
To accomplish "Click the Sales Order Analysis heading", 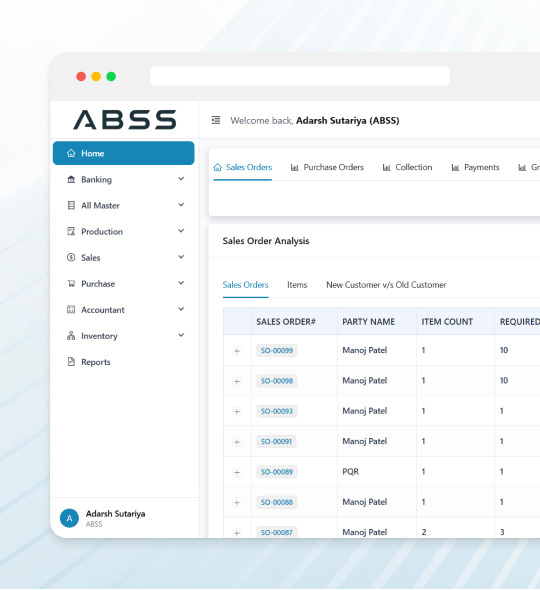I will [266, 241].
